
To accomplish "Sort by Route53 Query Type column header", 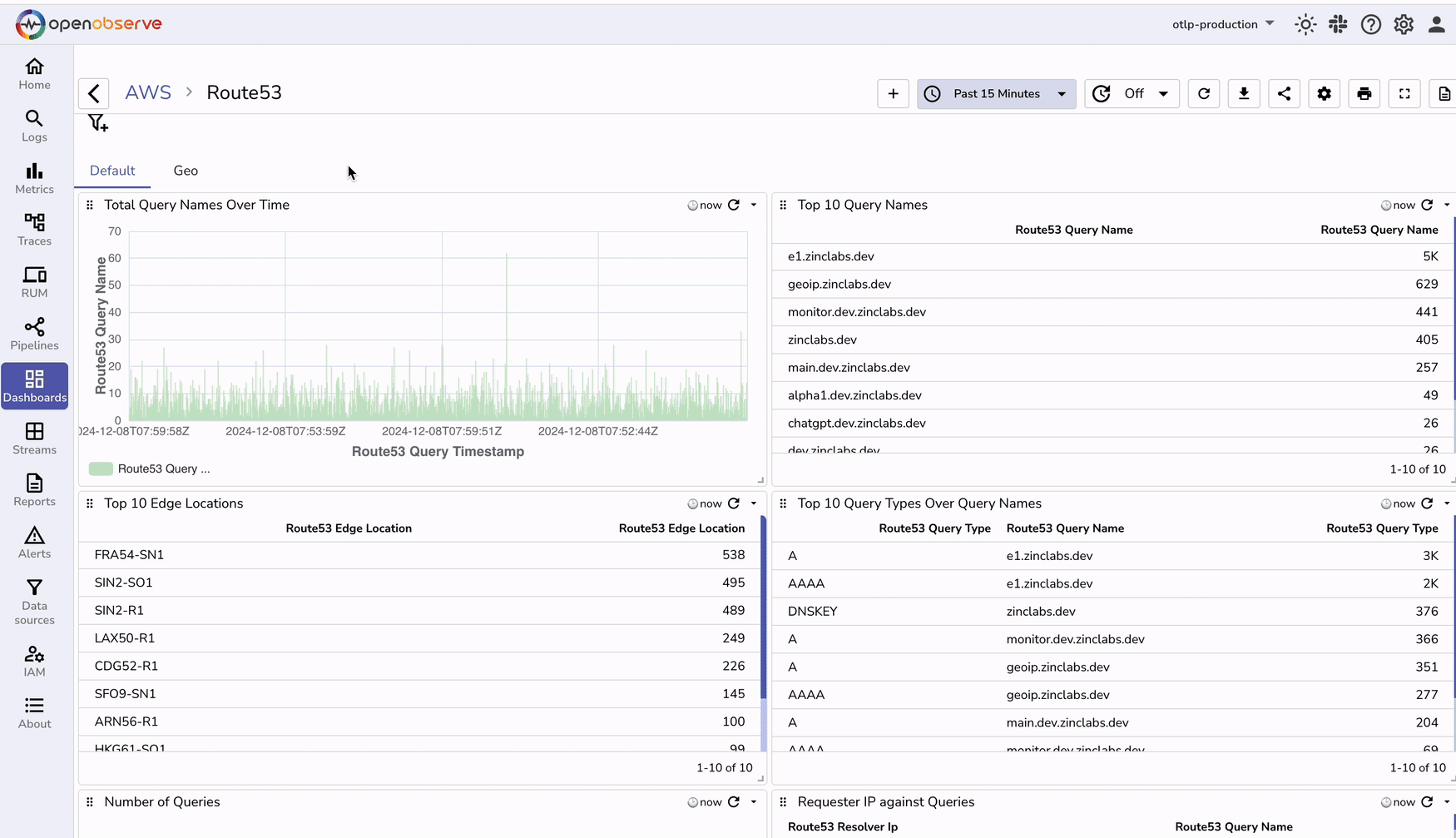I will tap(934, 528).
